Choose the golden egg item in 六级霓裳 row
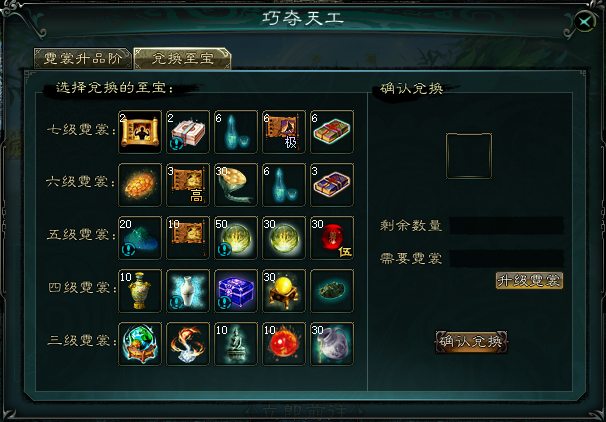This screenshot has height=422, width=606. coord(140,185)
